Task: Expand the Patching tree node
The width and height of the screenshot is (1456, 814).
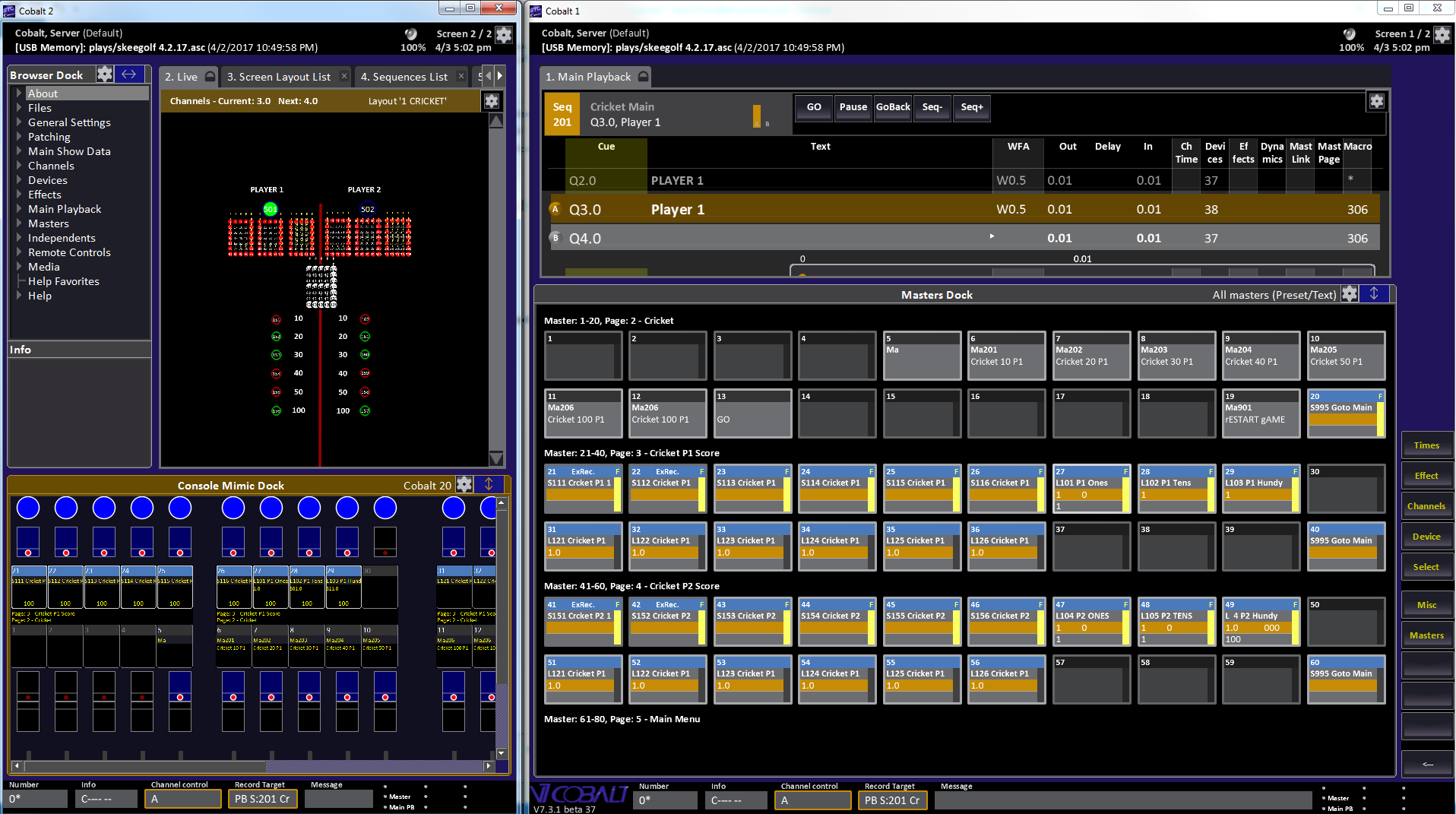Action: pos(19,137)
